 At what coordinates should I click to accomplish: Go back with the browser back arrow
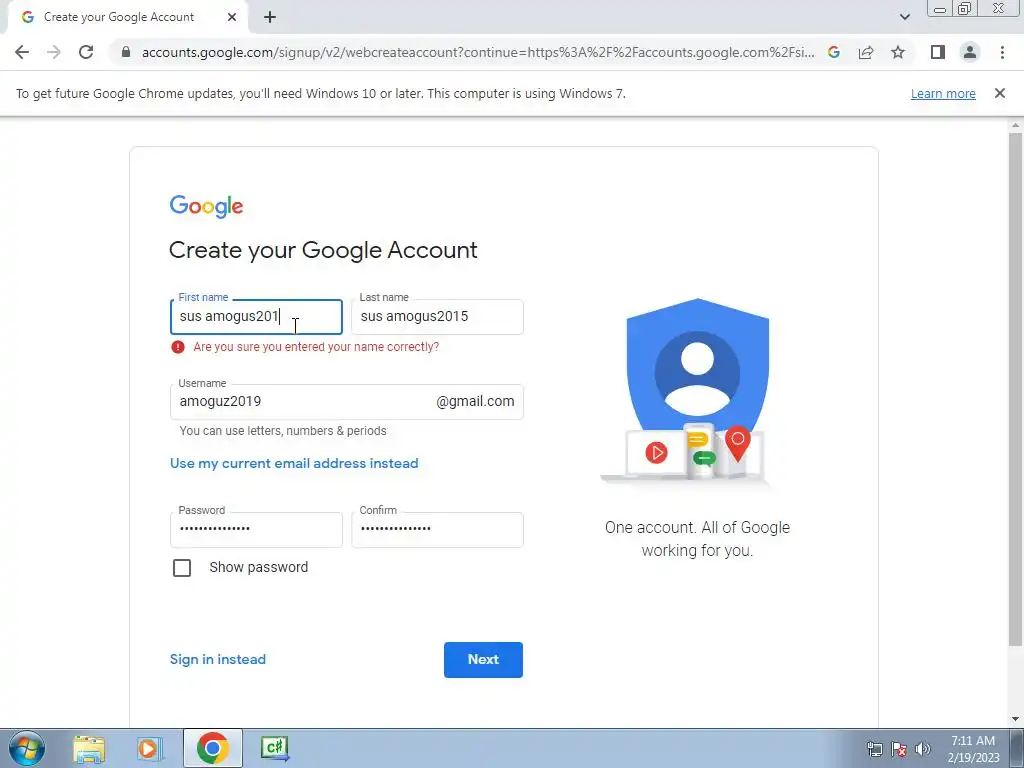click(x=22, y=52)
